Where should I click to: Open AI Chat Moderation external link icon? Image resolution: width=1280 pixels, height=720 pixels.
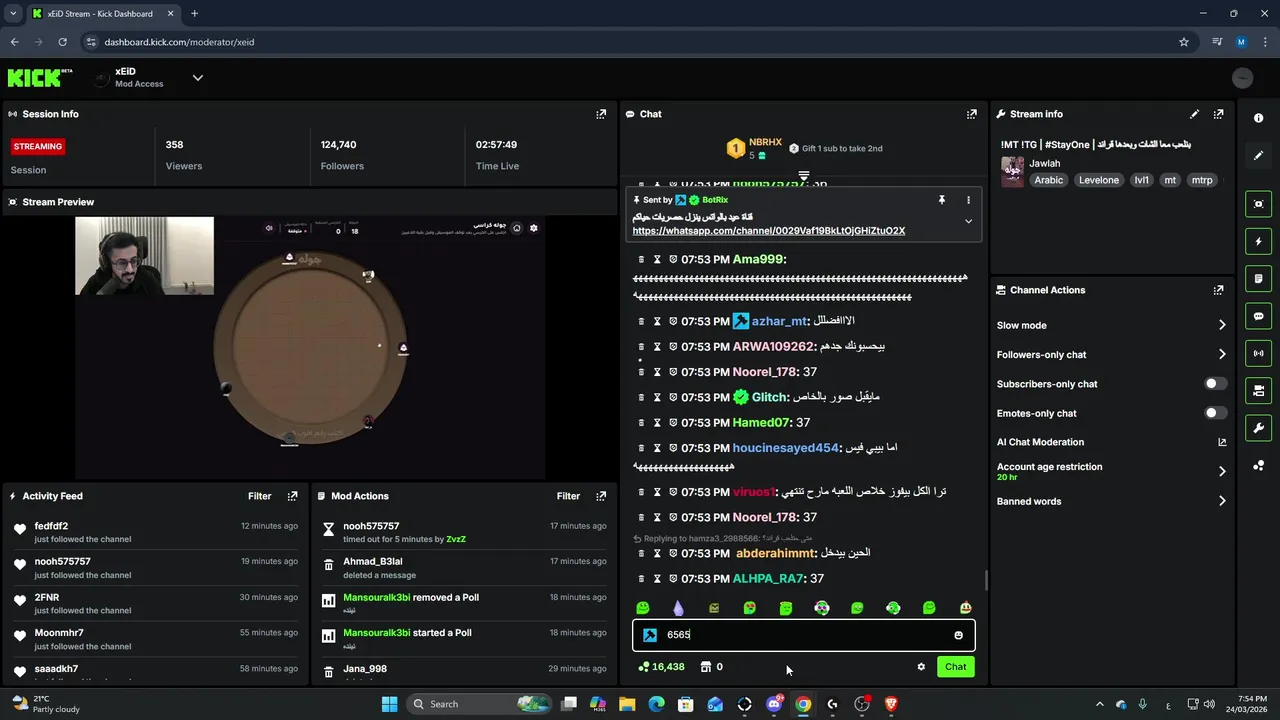[x=1221, y=442]
